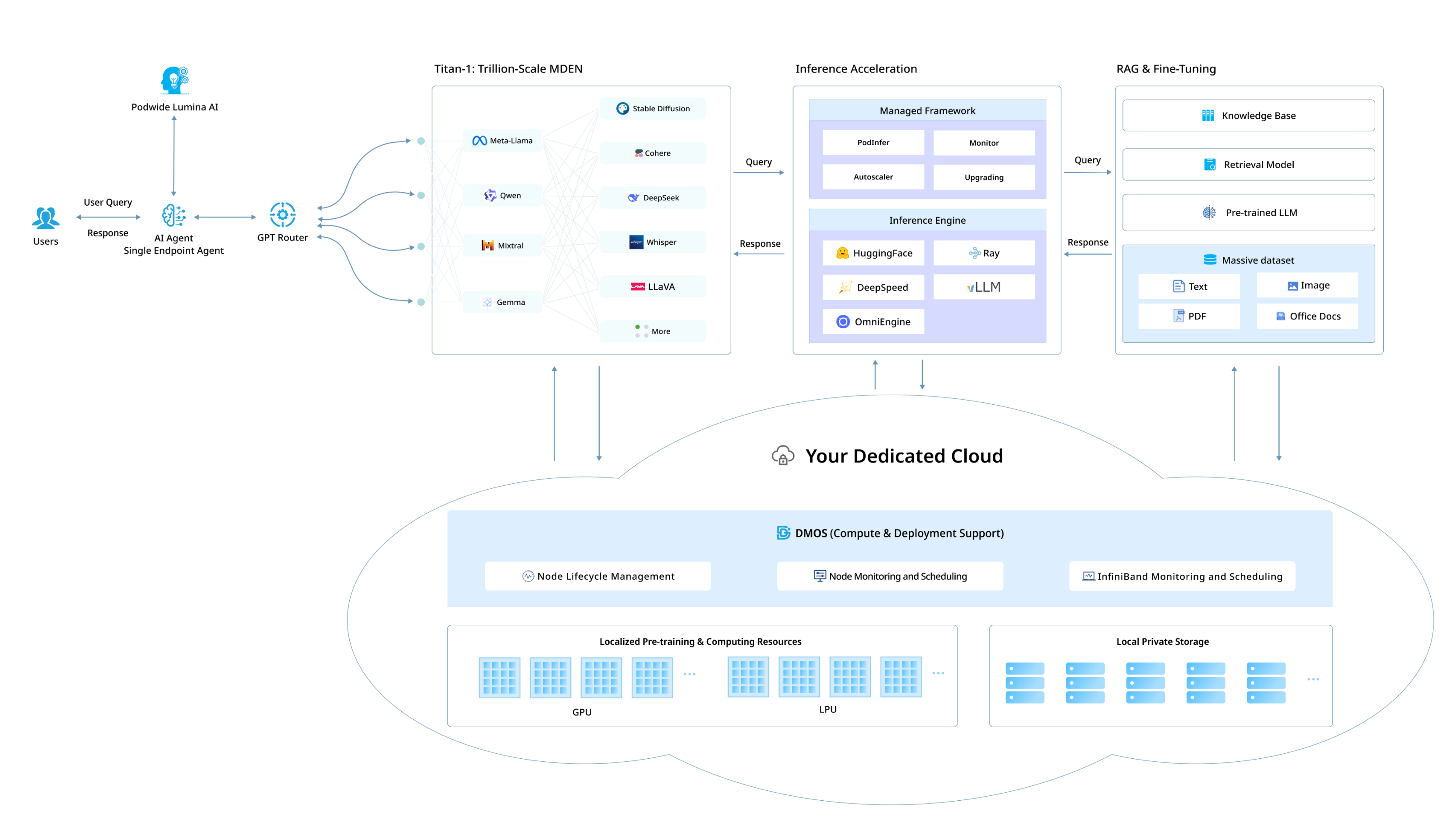Click the Autoscaler box

tap(873, 177)
